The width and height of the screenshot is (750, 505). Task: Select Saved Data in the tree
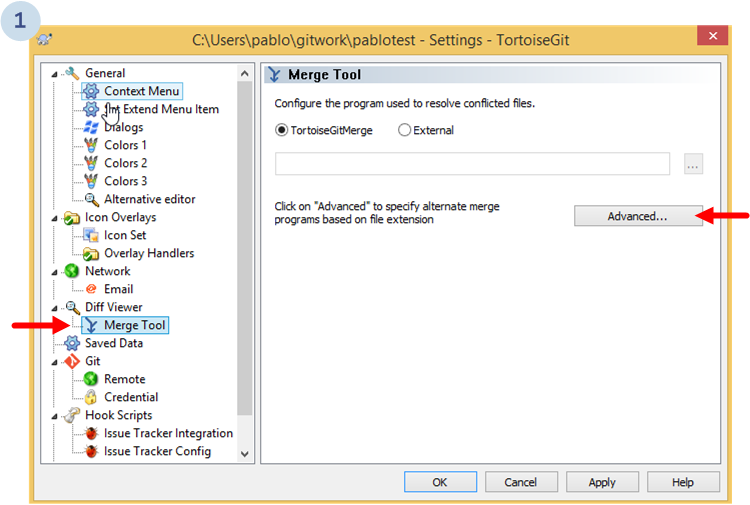pos(114,343)
